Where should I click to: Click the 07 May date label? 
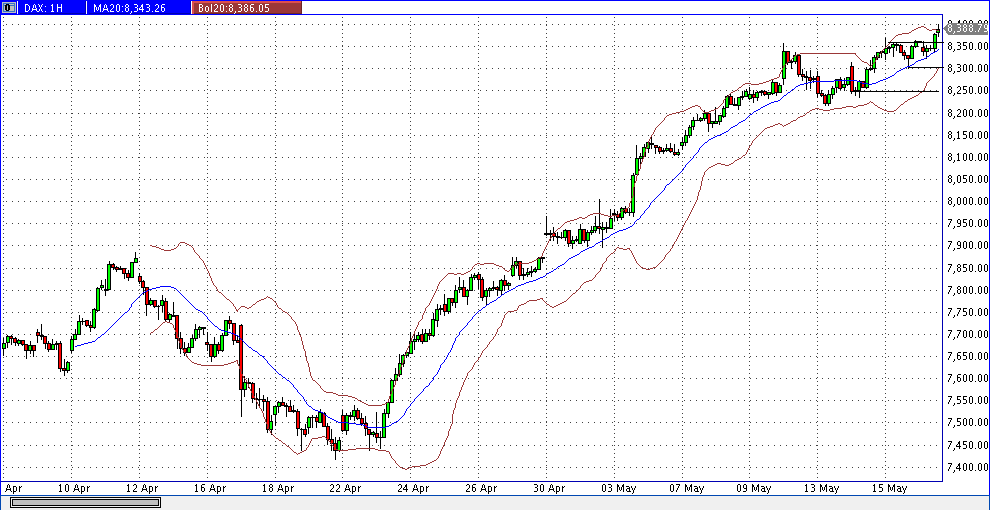point(686,488)
